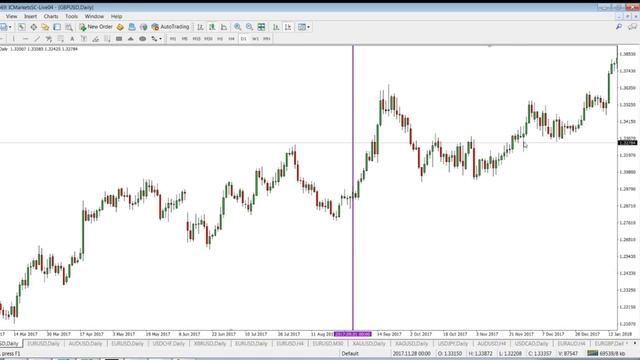The width and height of the screenshot is (640, 360).
Task: Switch timeframe to D1
Action: (x=244, y=39)
